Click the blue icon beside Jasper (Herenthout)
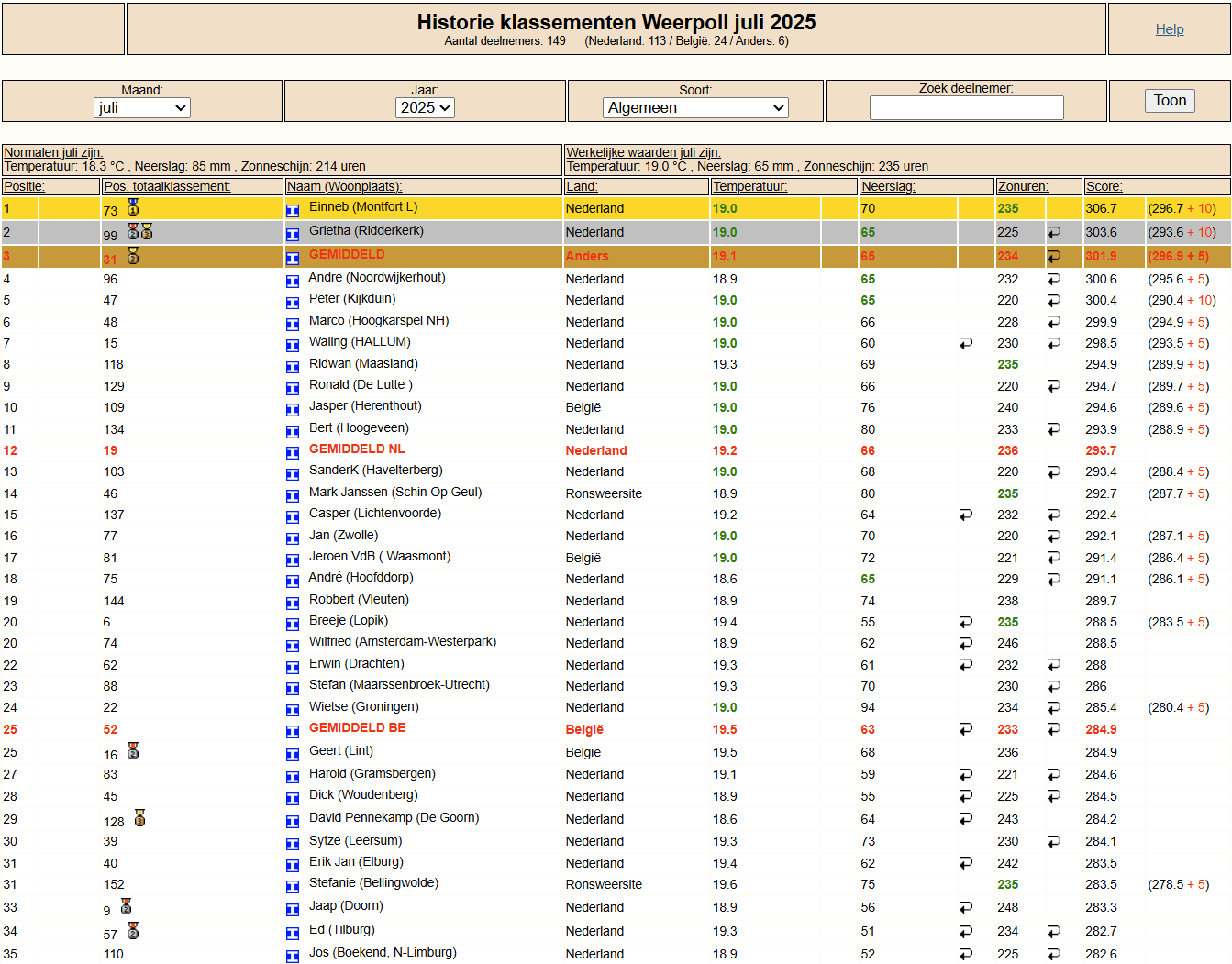Image resolution: width=1232 pixels, height=964 pixels. pyautogui.click(x=293, y=410)
